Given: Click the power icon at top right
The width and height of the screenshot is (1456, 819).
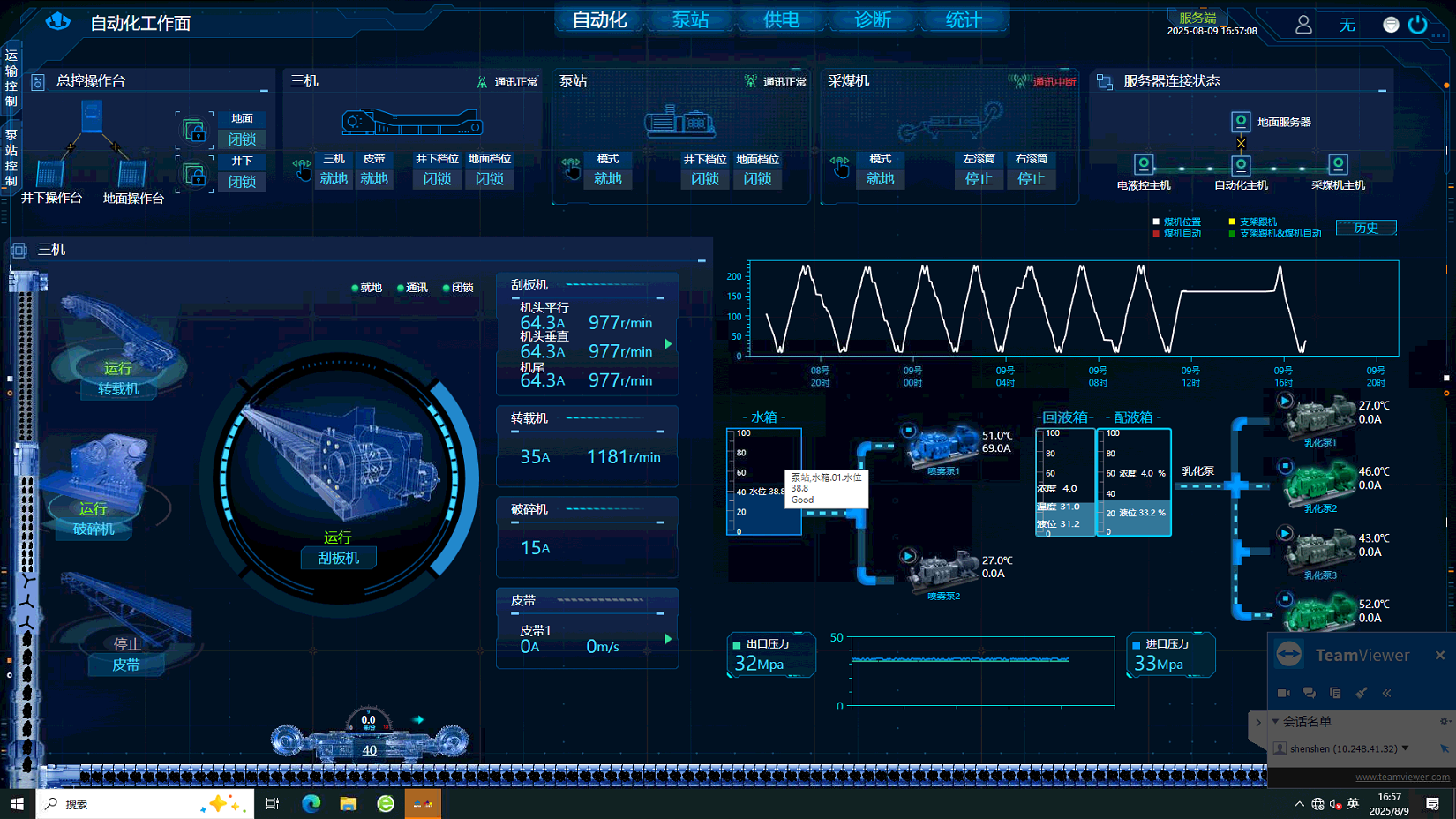Looking at the screenshot, I should tap(1418, 25).
